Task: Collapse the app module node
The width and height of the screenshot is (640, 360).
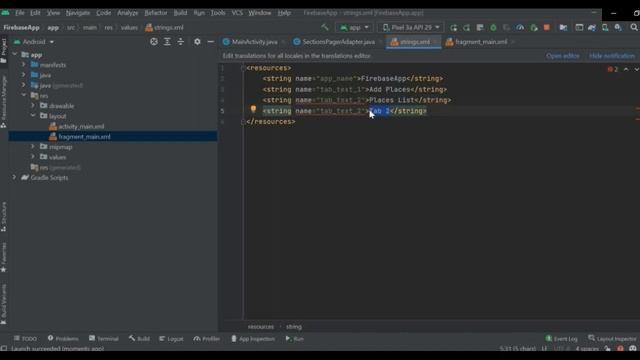Action: tap(15, 54)
